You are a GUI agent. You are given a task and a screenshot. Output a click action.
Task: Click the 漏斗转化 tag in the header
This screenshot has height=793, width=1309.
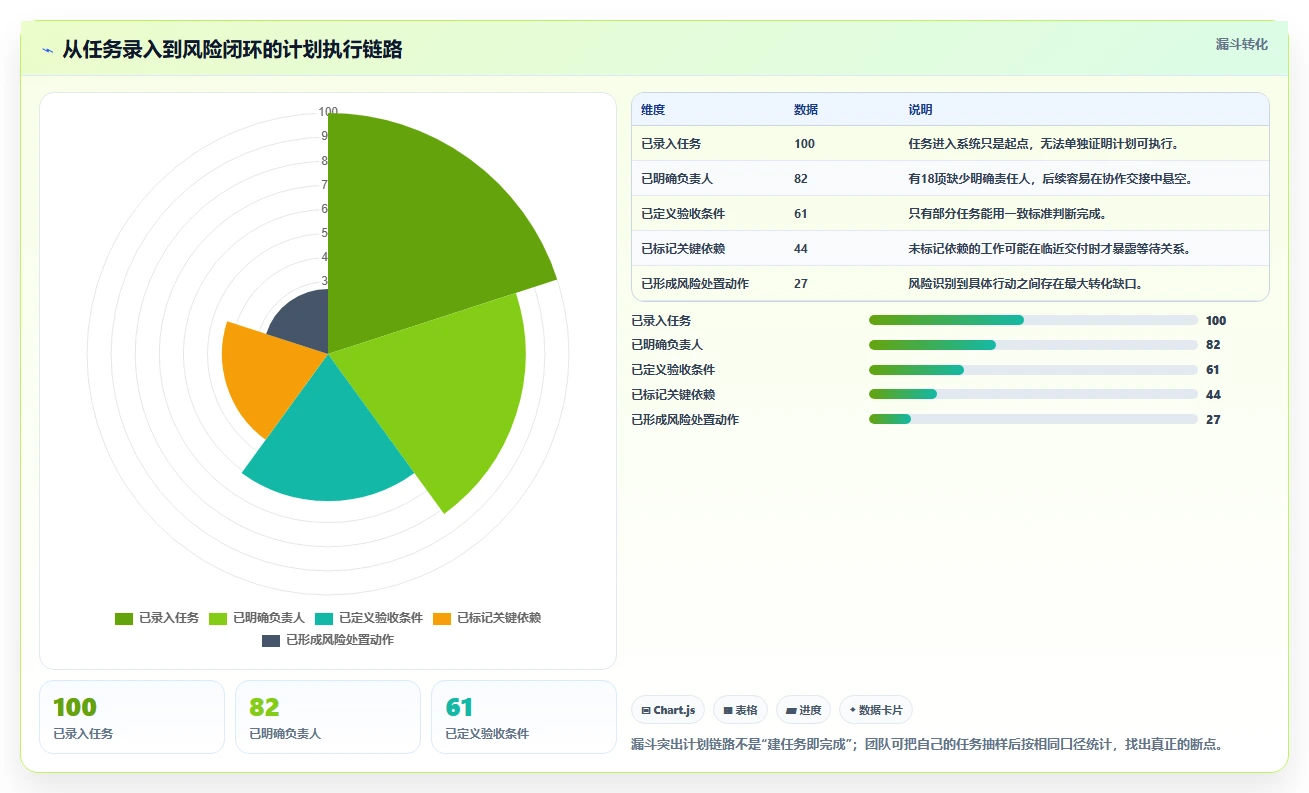1242,44
